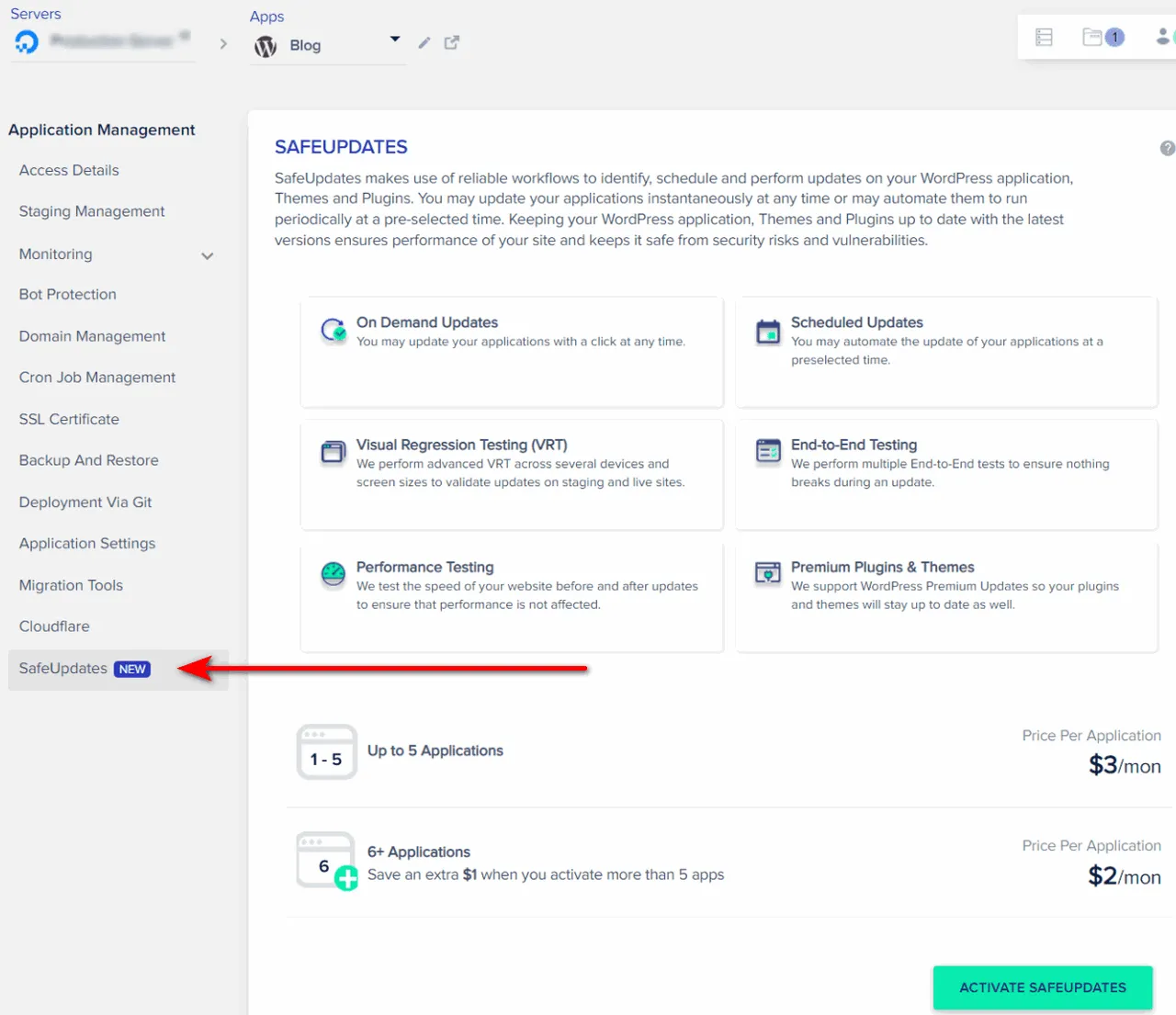Image resolution: width=1176 pixels, height=1015 pixels.
Task: Click the SAFEUPDATES page title
Action: (341, 147)
